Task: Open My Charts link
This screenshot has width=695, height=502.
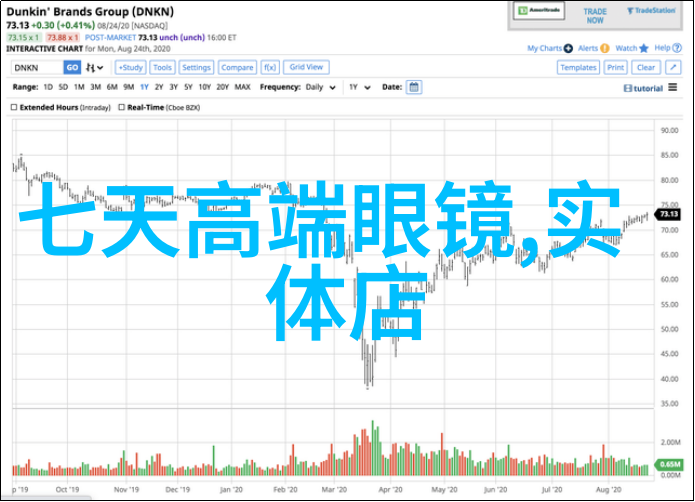Action: (550, 48)
